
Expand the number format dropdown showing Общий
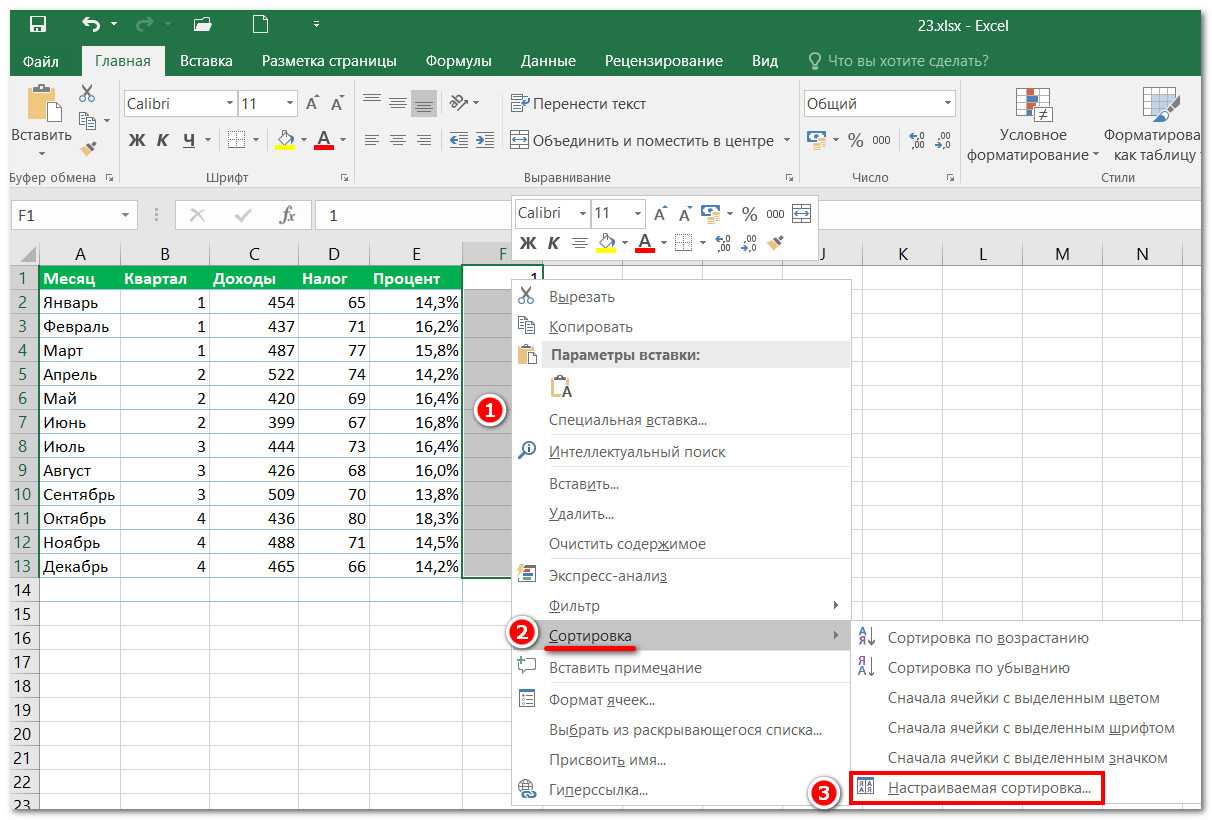tap(947, 104)
